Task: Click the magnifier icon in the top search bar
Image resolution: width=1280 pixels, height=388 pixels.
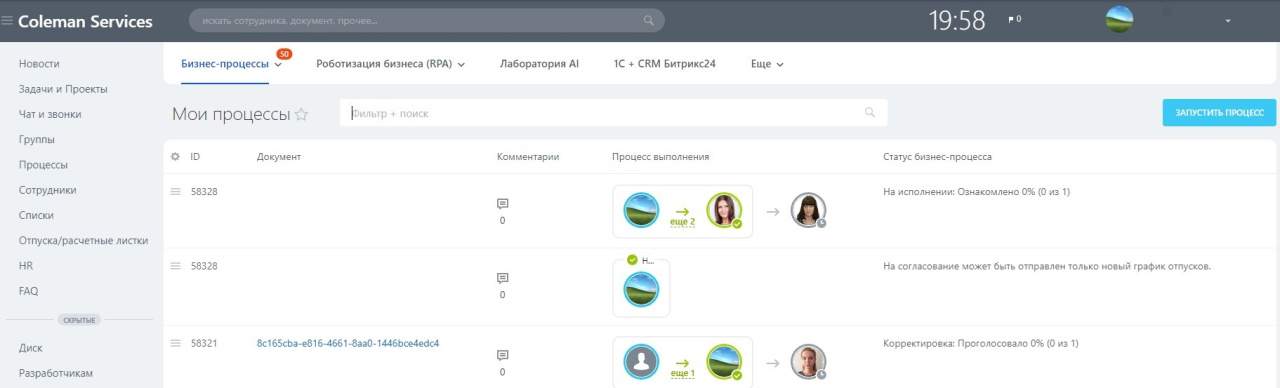Action: 649,20
